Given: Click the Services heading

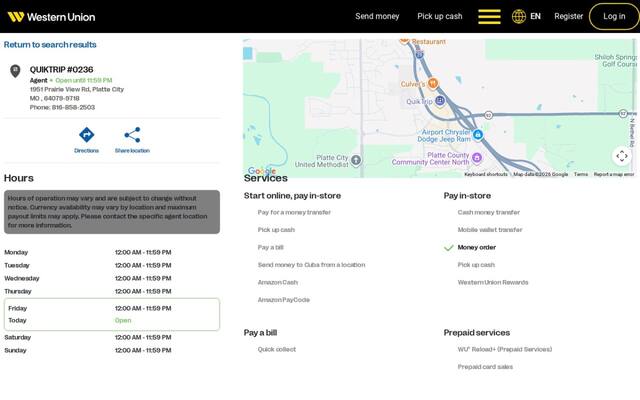Looking at the screenshot, I should (266, 178).
